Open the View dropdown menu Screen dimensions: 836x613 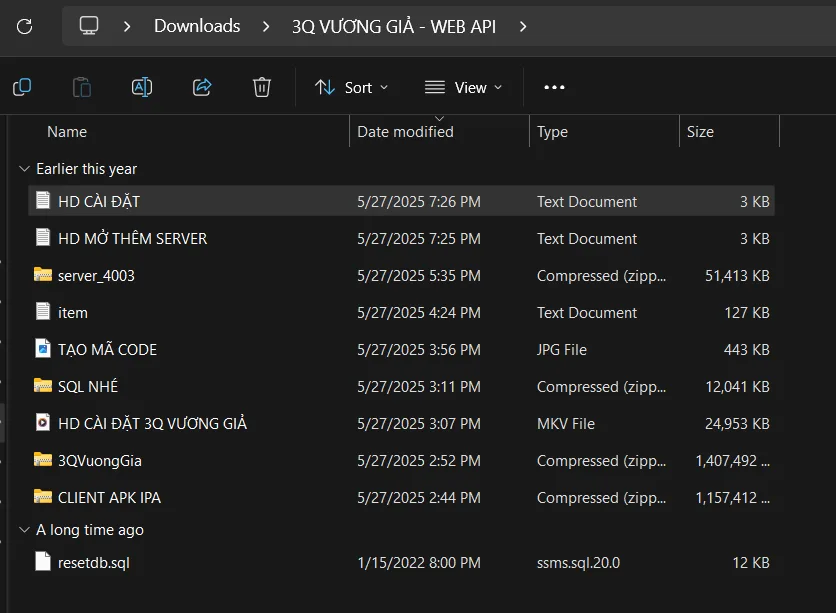coord(463,87)
